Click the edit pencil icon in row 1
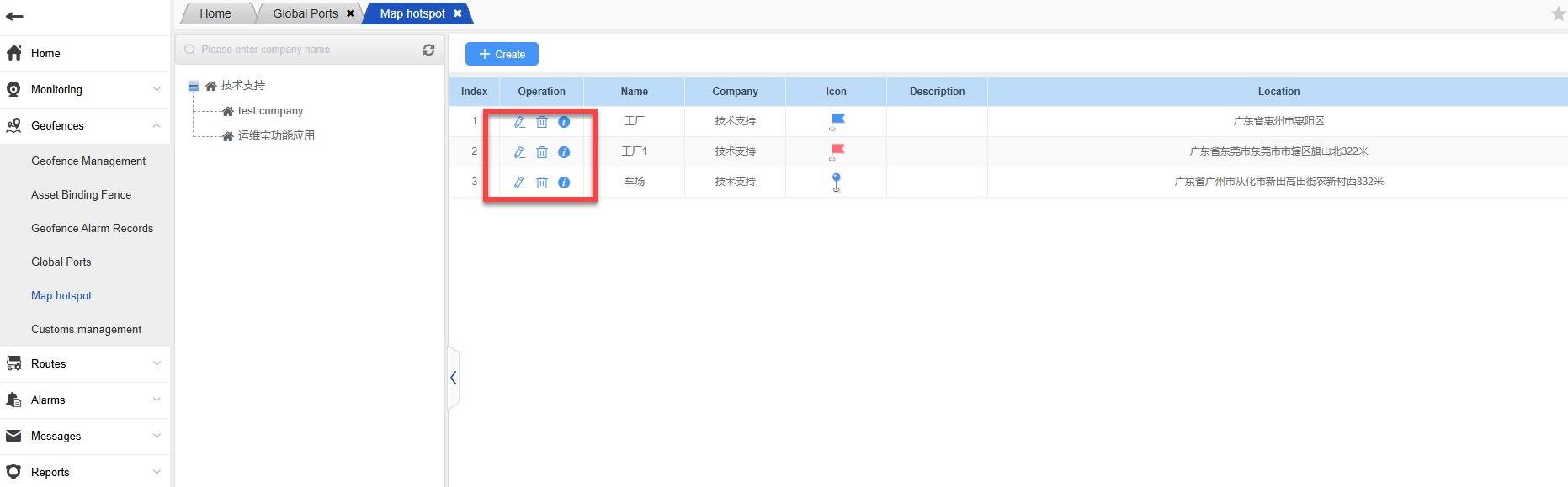This screenshot has height=487, width=1568. tap(519, 122)
